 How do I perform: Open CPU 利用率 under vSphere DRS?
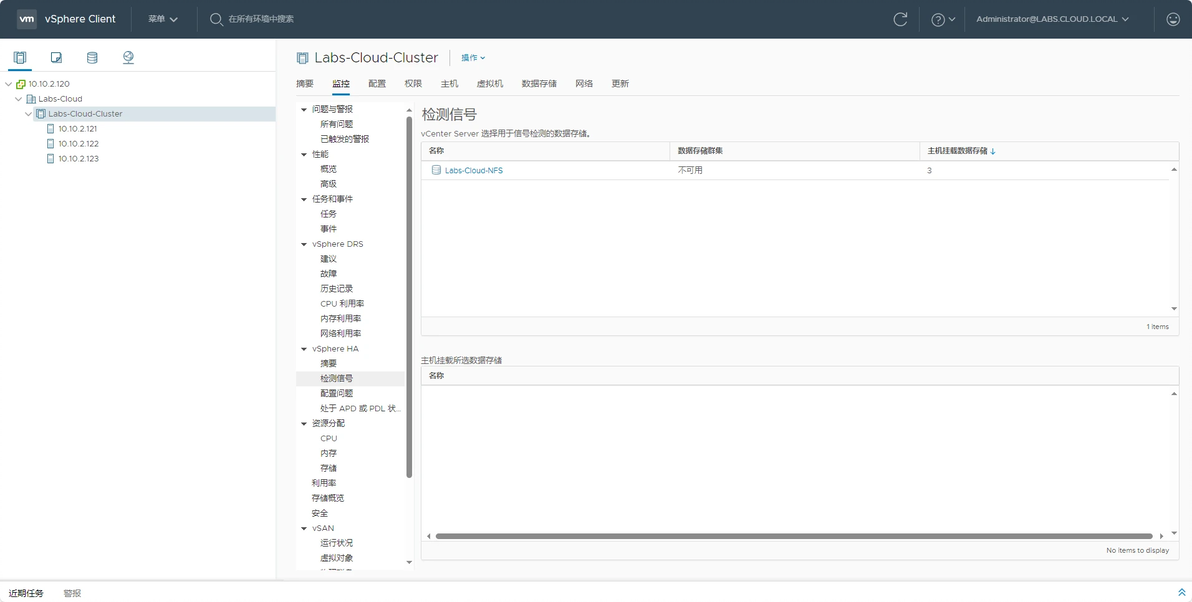(342, 304)
